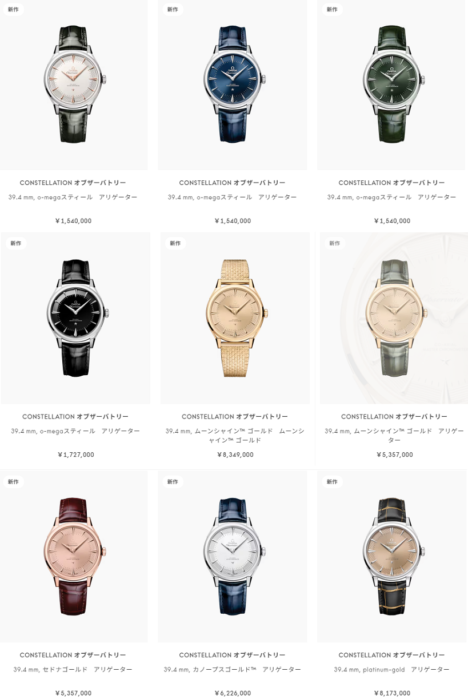This screenshot has height=700, width=468.
Task: Click the 新作 badge on the gold bracelet watch
Action: coord(175,243)
